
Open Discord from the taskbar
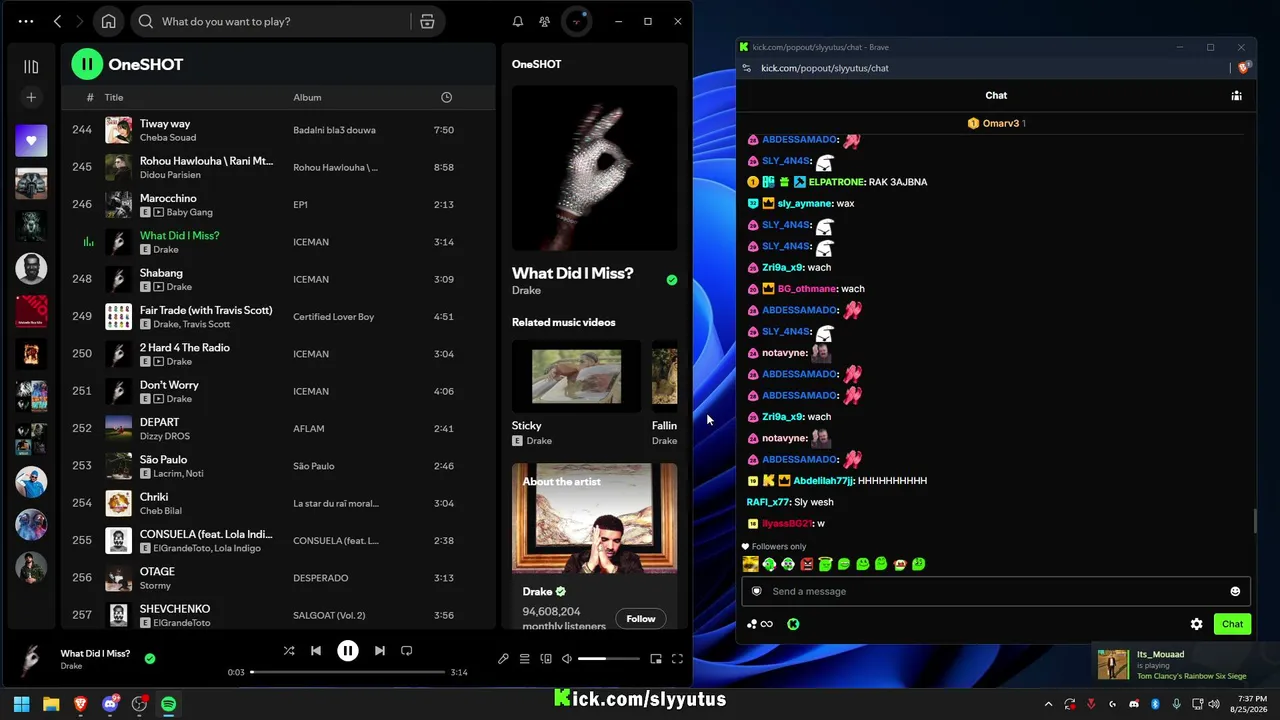pyautogui.click(x=110, y=704)
